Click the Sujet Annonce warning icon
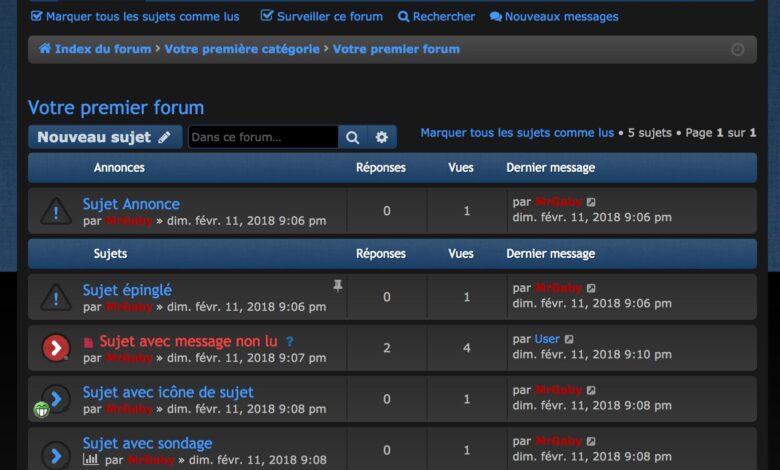This screenshot has height=470, width=780. pyautogui.click(x=56, y=211)
